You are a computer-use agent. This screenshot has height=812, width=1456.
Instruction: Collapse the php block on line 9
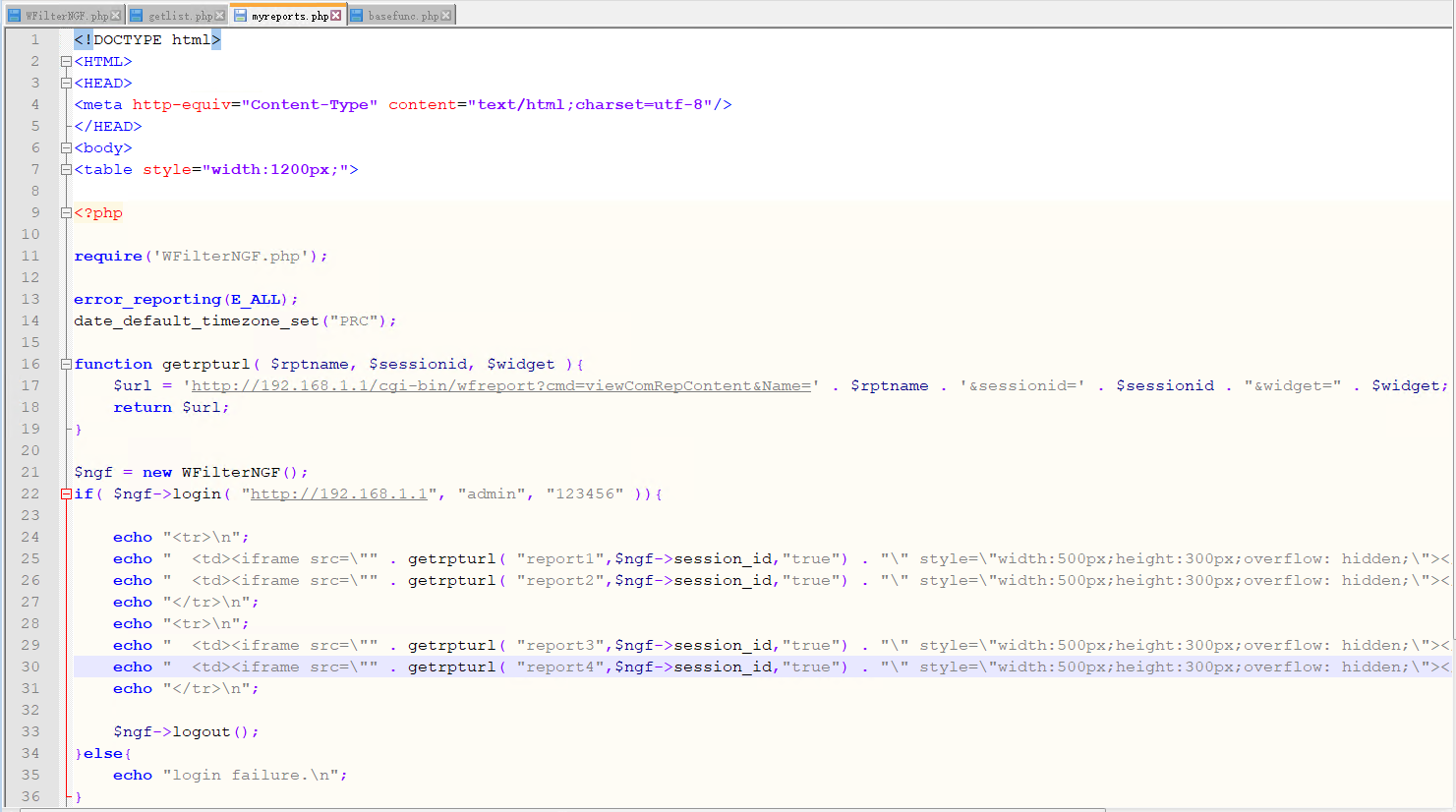(x=66, y=213)
